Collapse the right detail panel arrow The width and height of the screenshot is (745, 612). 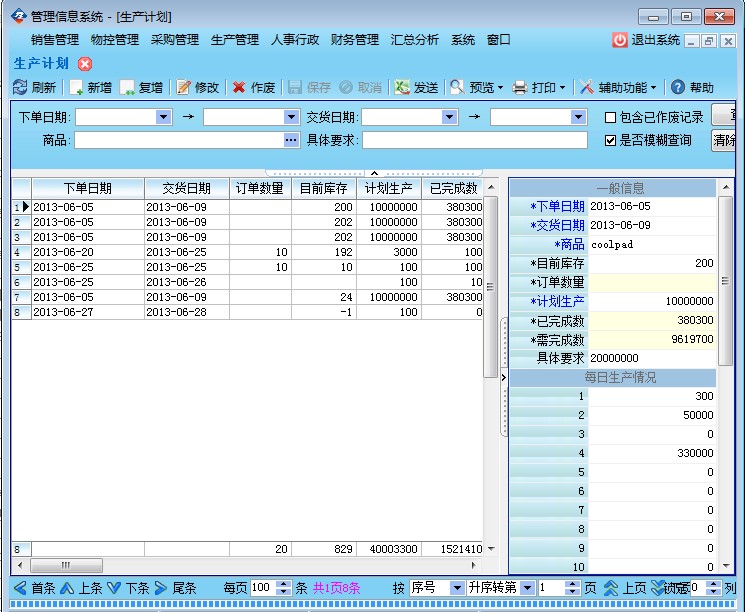coord(504,378)
